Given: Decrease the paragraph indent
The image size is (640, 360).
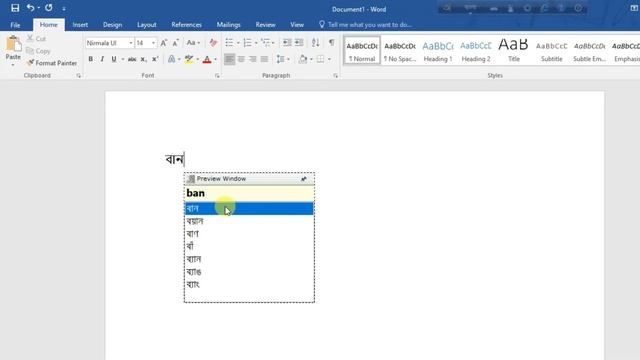Looking at the screenshot, I should coord(287,43).
